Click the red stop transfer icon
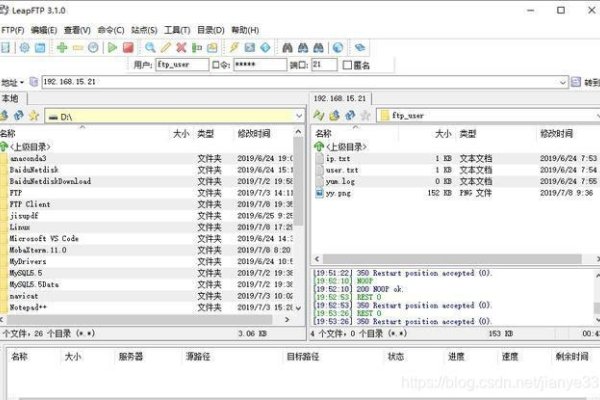The height and width of the screenshot is (400, 600). pos(128,47)
